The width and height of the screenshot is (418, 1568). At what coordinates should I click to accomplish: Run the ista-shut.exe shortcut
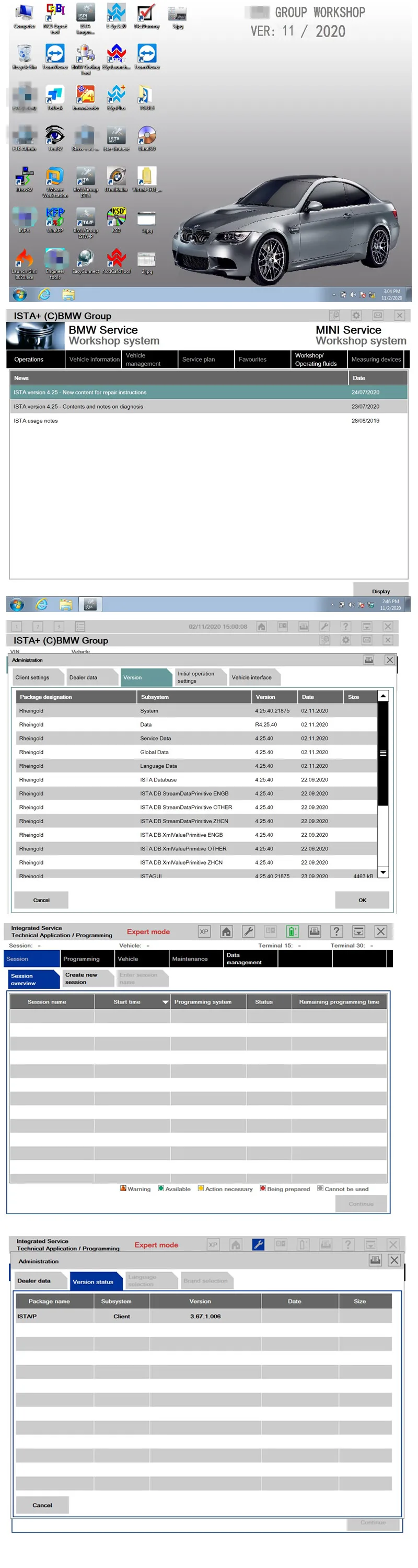point(115,138)
